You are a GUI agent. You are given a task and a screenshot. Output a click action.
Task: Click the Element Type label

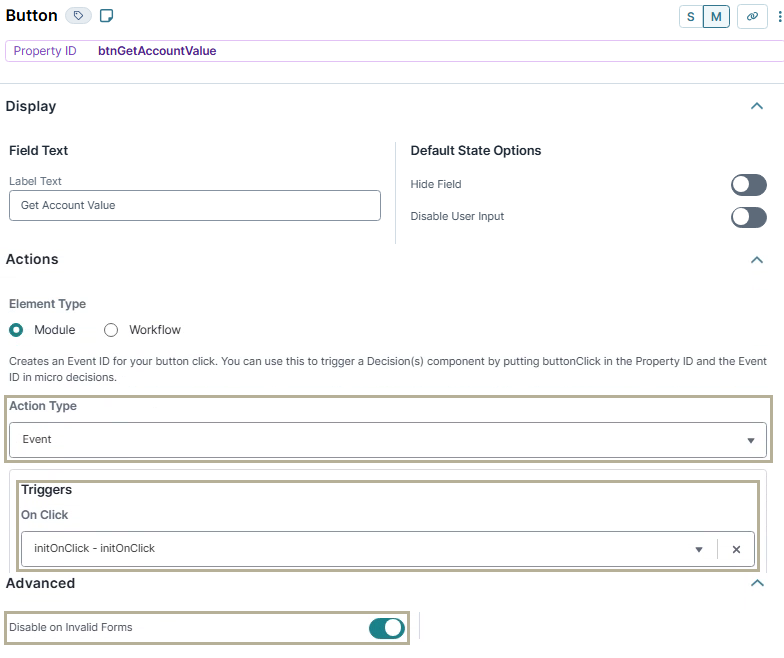click(48, 304)
